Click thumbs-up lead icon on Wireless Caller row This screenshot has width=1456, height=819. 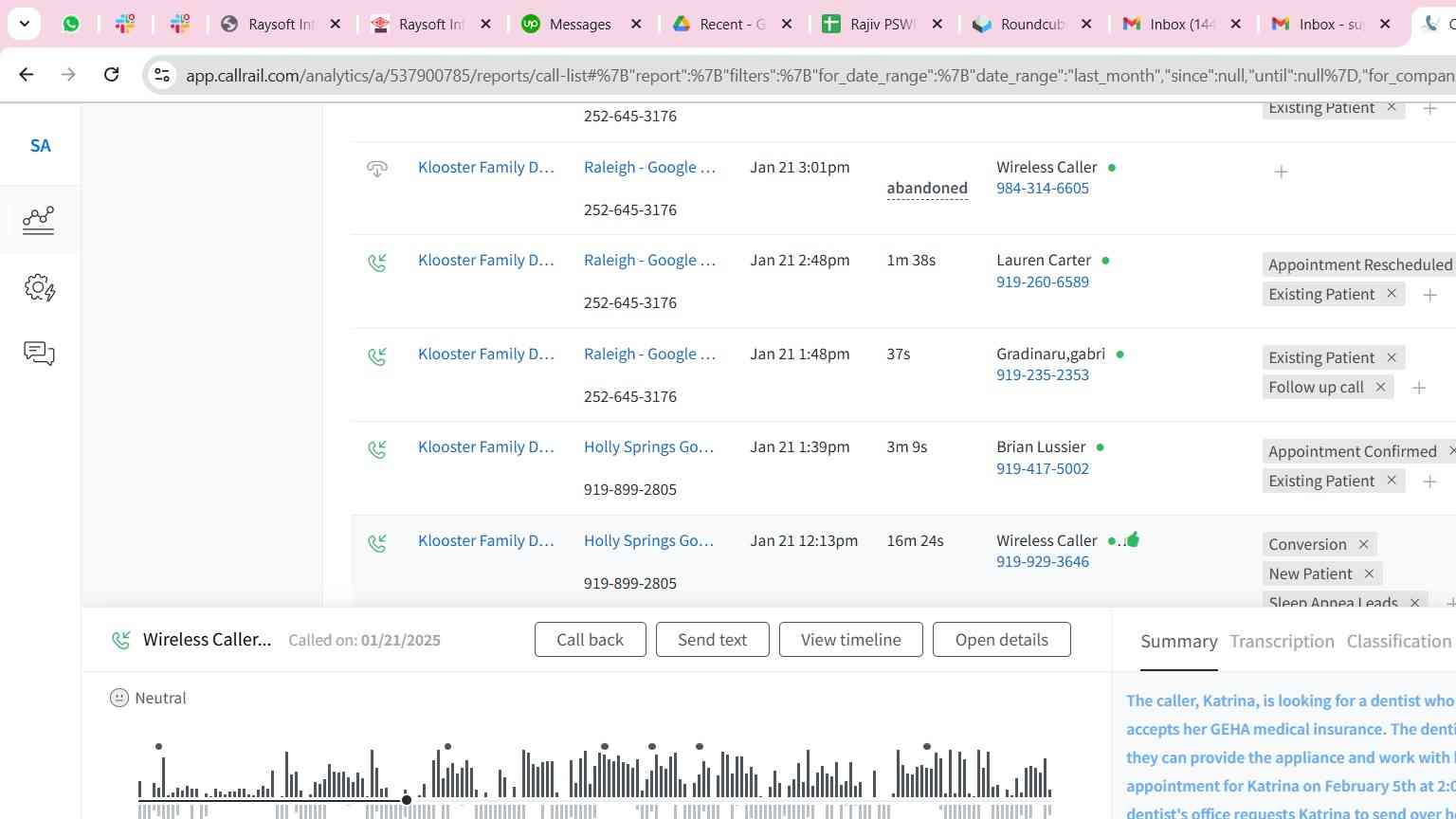(1132, 539)
